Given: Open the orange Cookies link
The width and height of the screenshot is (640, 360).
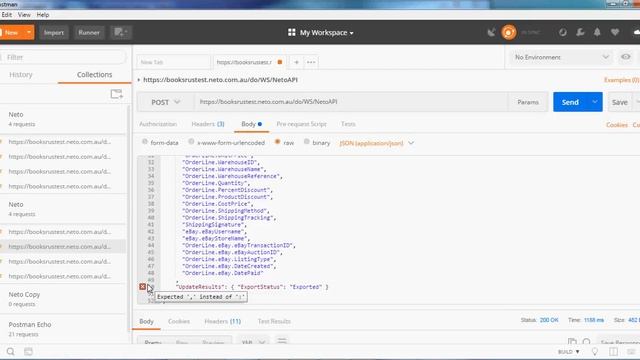Looking at the screenshot, I should point(616,125).
